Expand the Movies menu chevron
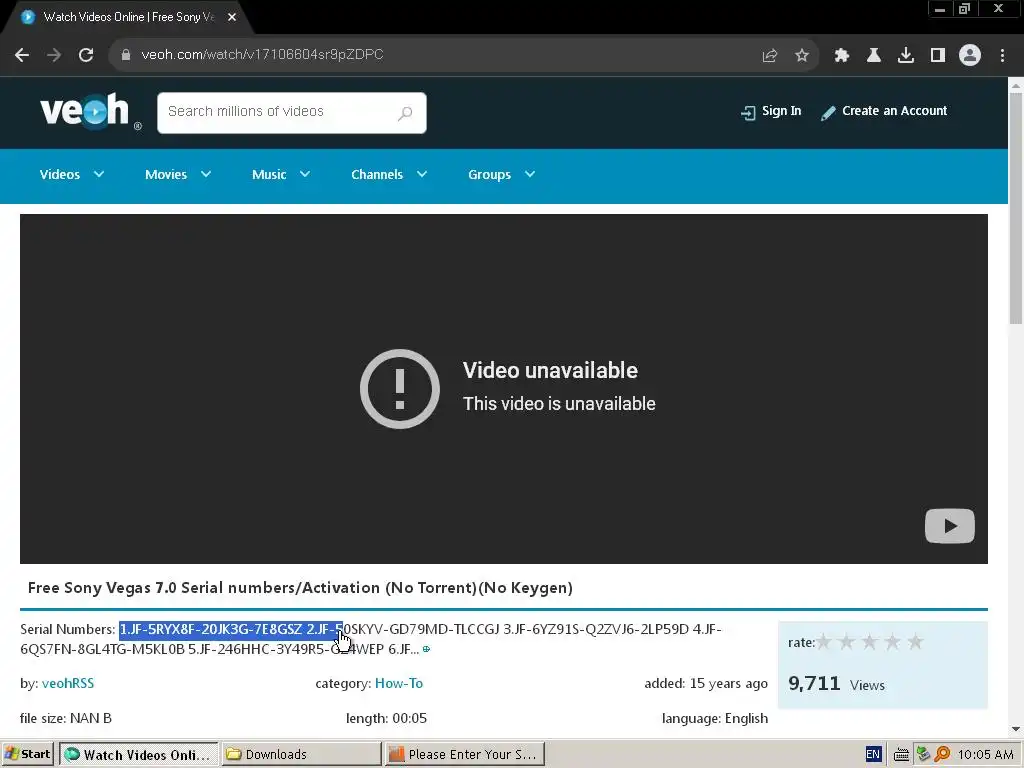Image resolution: width=1024 pixels, height=768 pixels. (206, 174)
